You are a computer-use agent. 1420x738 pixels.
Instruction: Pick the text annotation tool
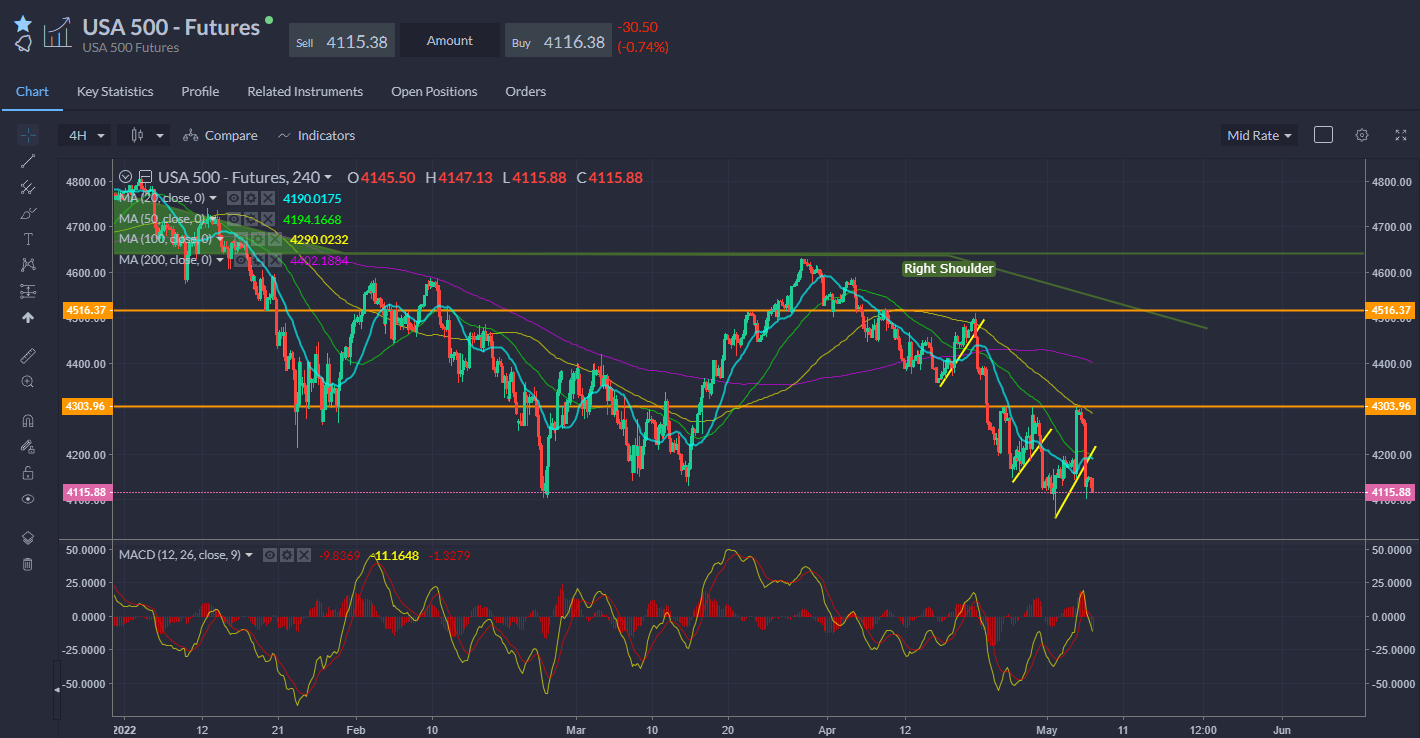click(x=28, y=239)
